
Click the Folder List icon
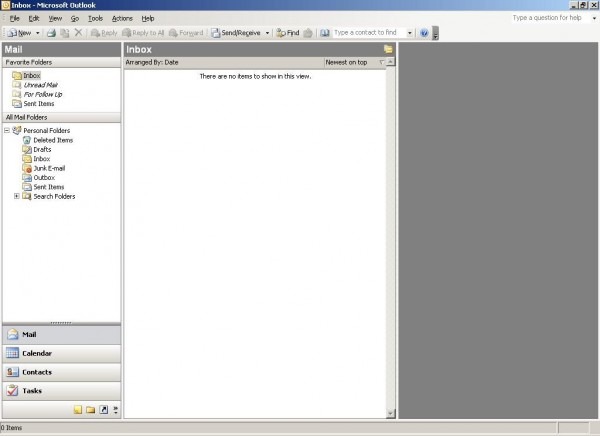click(x=91, y=410)
